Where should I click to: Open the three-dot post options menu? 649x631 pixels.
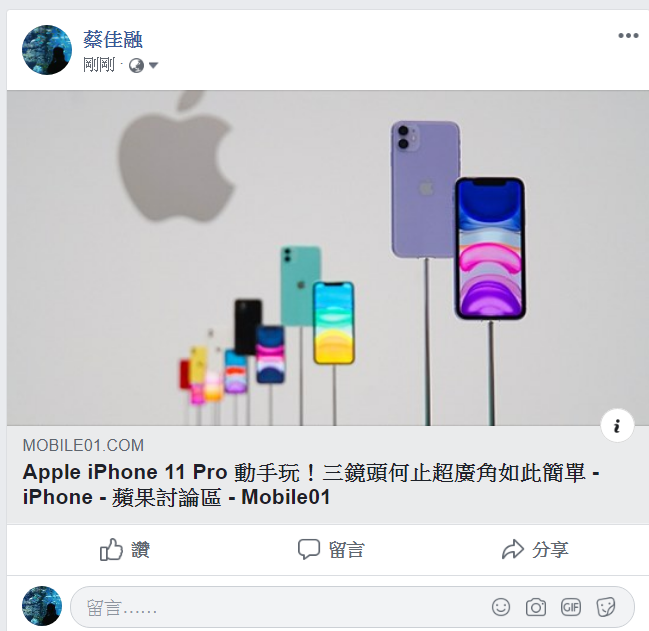coord(628,36)
